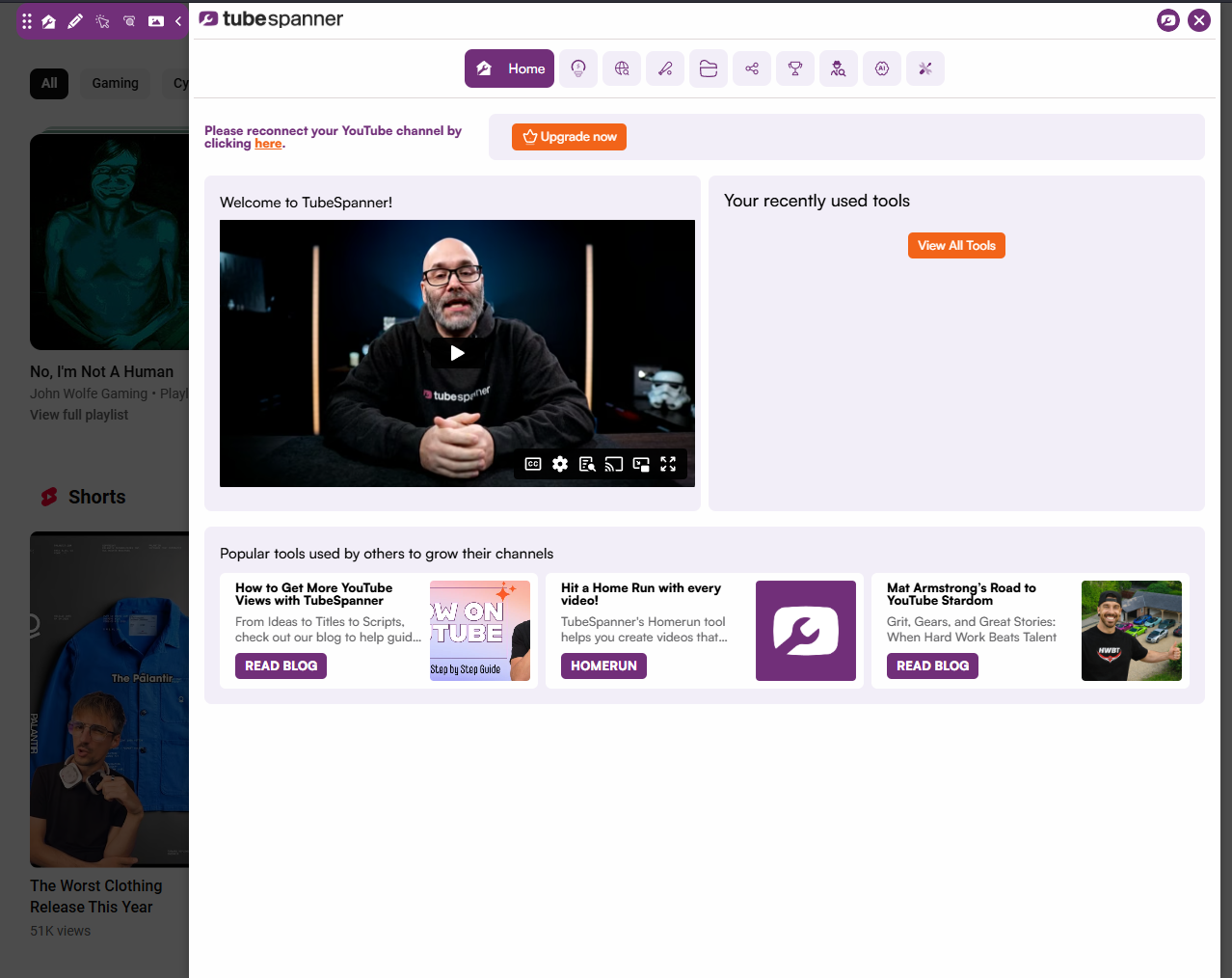
Task: Click the home wrench icon in purple toolbar
Action: (x=48, y=20)
